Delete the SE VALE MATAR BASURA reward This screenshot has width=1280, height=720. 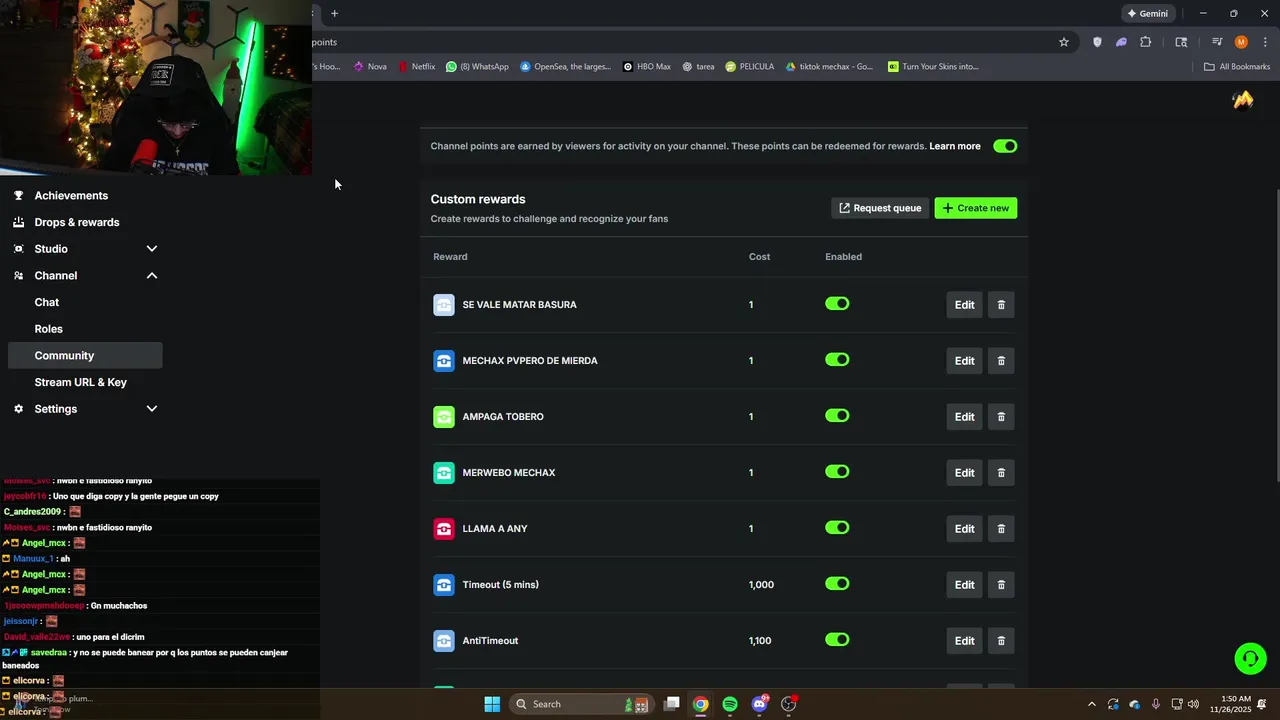click(x=1001, y=305)
